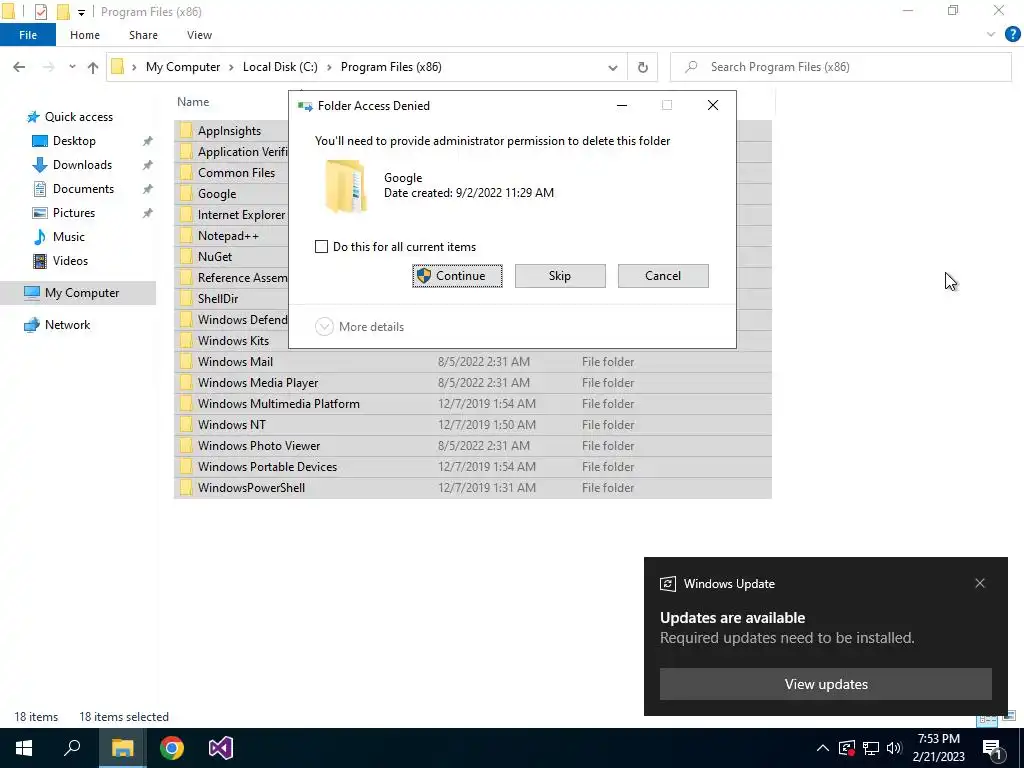
Task: Open Pictures in the navigation pane
Action: pos(74,213)
